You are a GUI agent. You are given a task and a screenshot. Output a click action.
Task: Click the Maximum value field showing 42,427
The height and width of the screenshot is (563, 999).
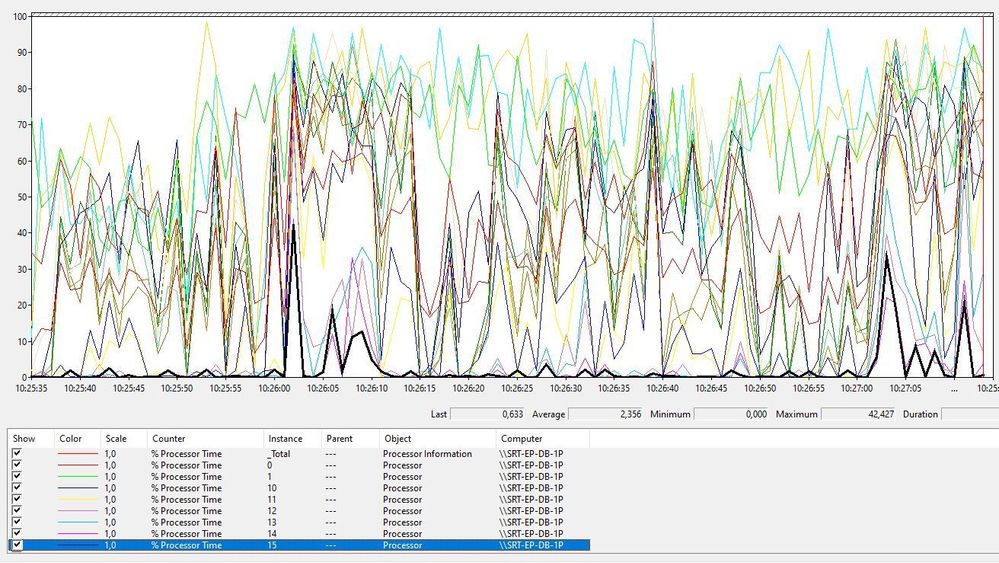tap(858, 414)
